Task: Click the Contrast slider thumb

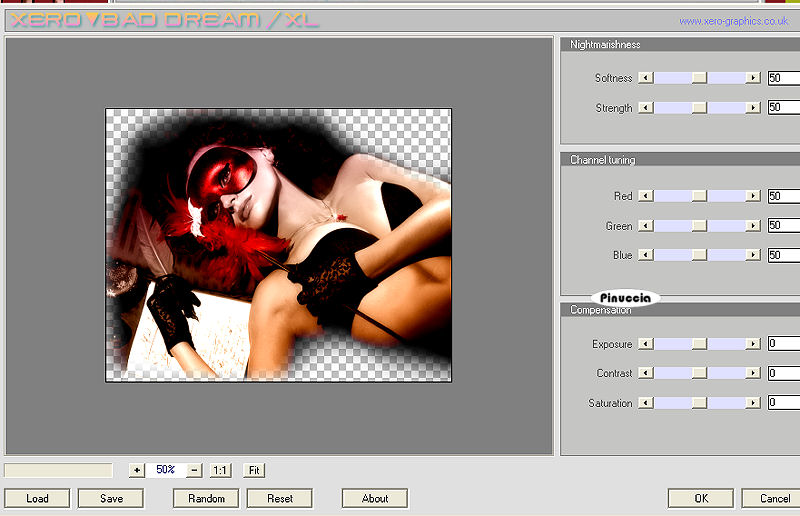Action: point(699,373)
